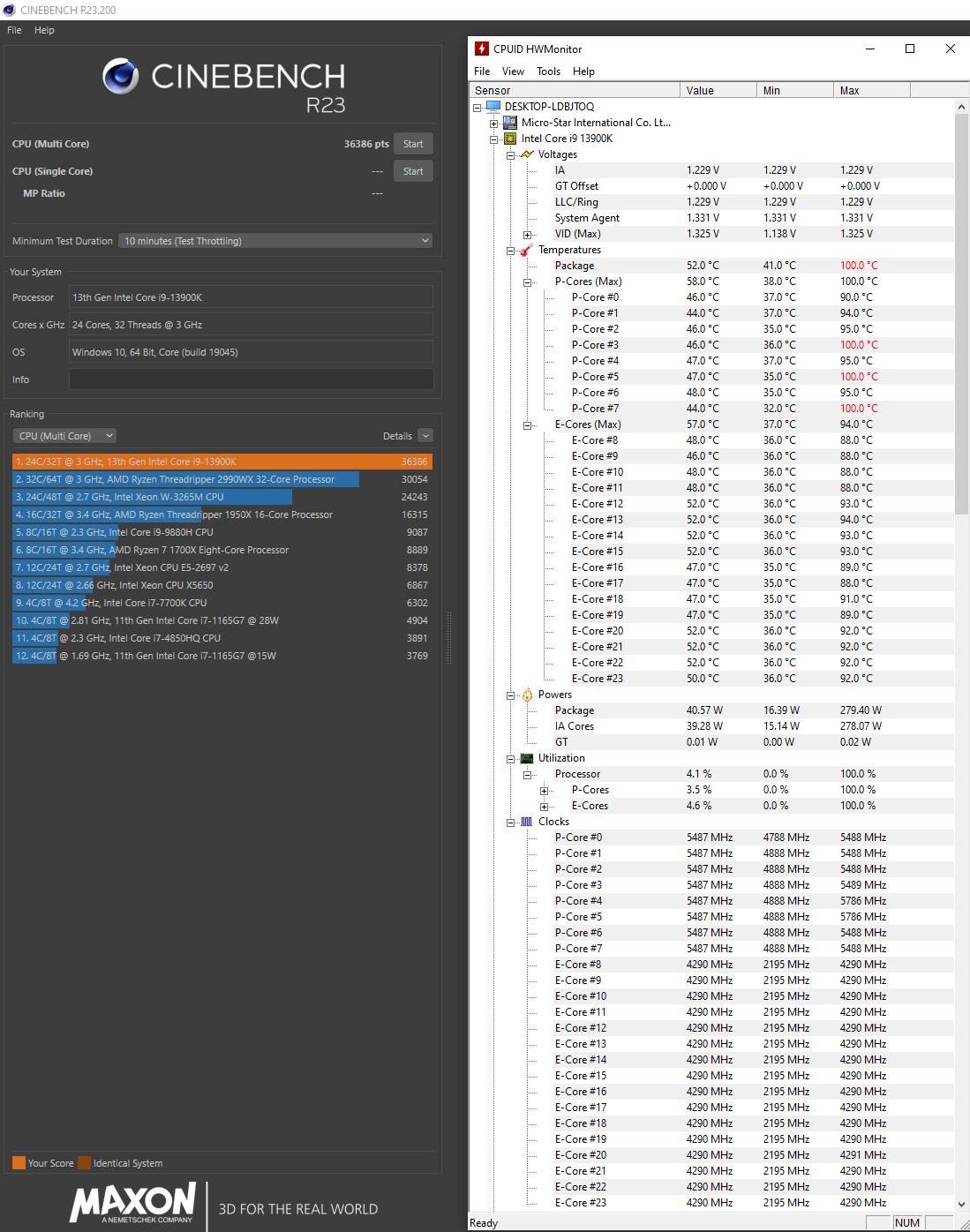Expand the Micro-Star International node

494,124
